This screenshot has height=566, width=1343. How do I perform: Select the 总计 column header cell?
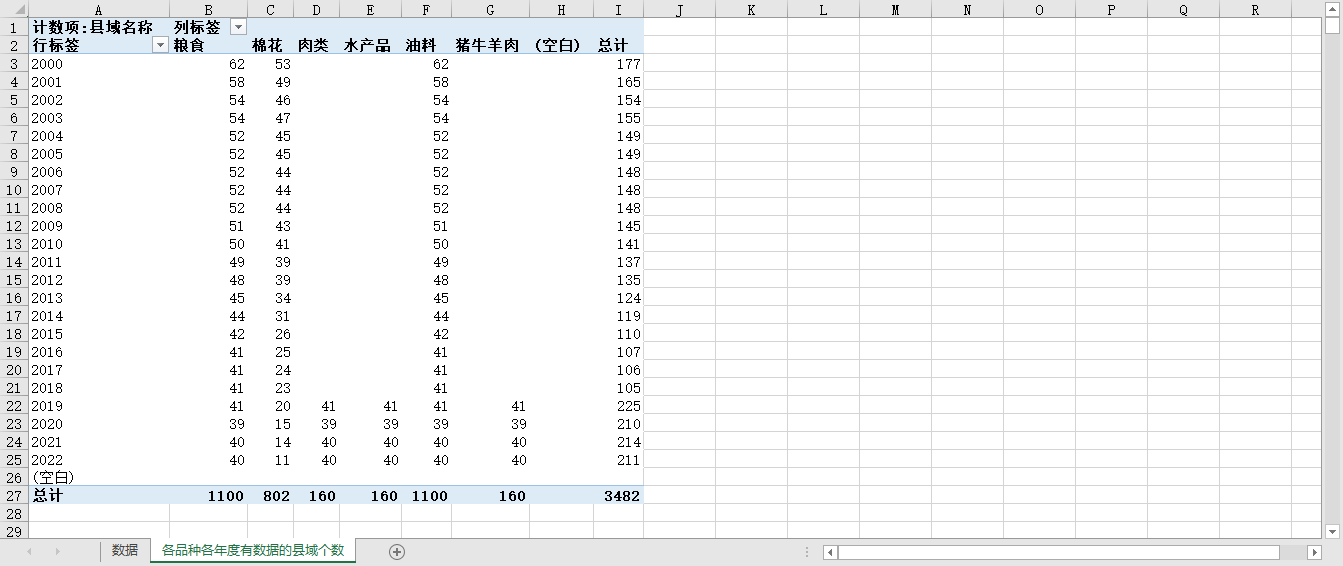618,45
